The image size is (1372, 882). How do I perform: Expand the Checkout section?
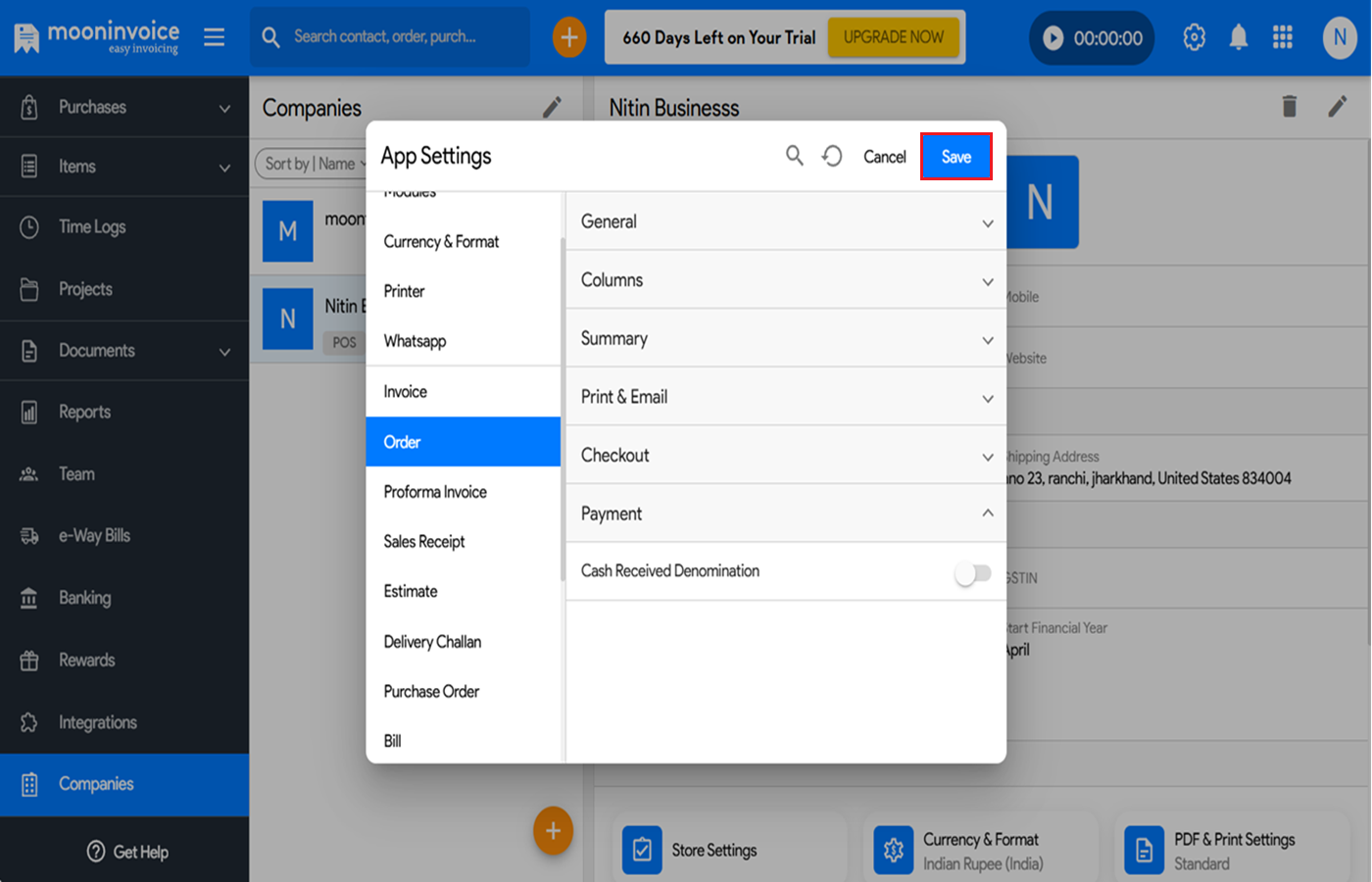point(786,456)
